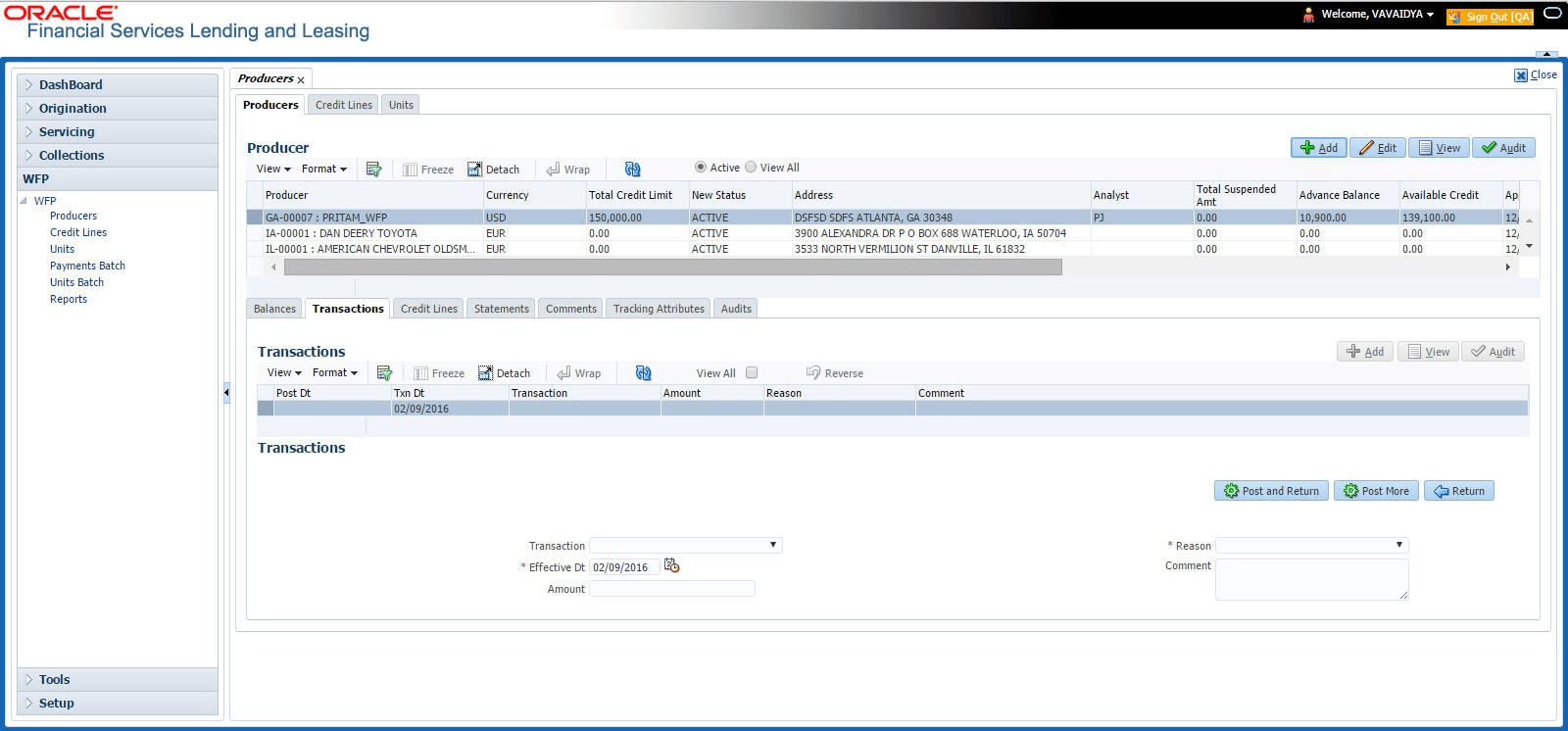Close the Producers tab with its x
The image size is (1568, 731).
click(x=301, y=80)
